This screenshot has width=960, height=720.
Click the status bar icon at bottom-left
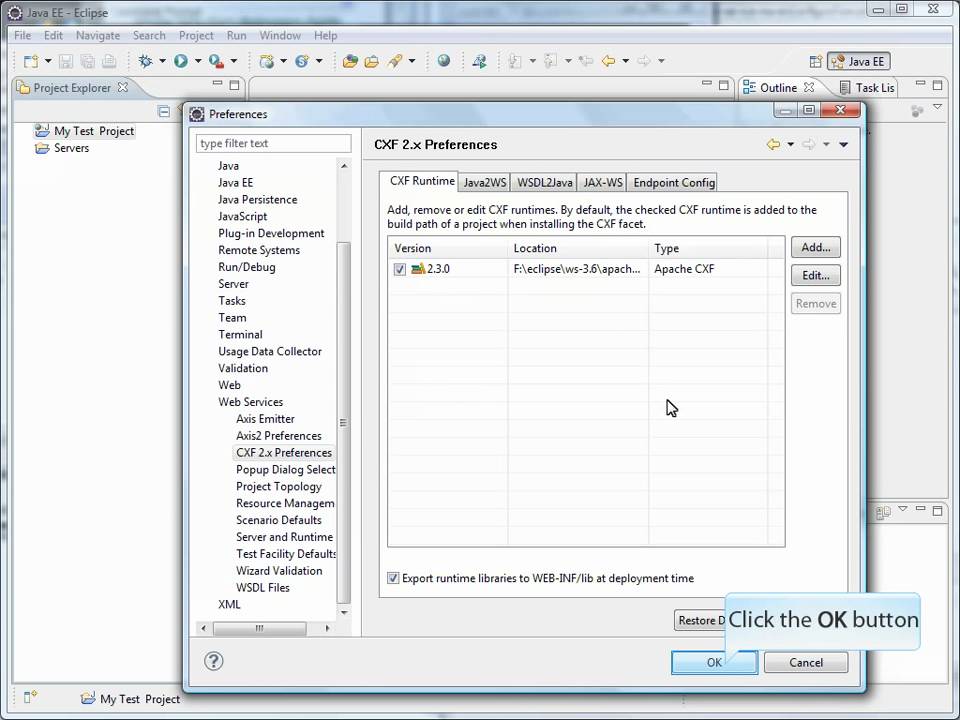pos(30,697)
